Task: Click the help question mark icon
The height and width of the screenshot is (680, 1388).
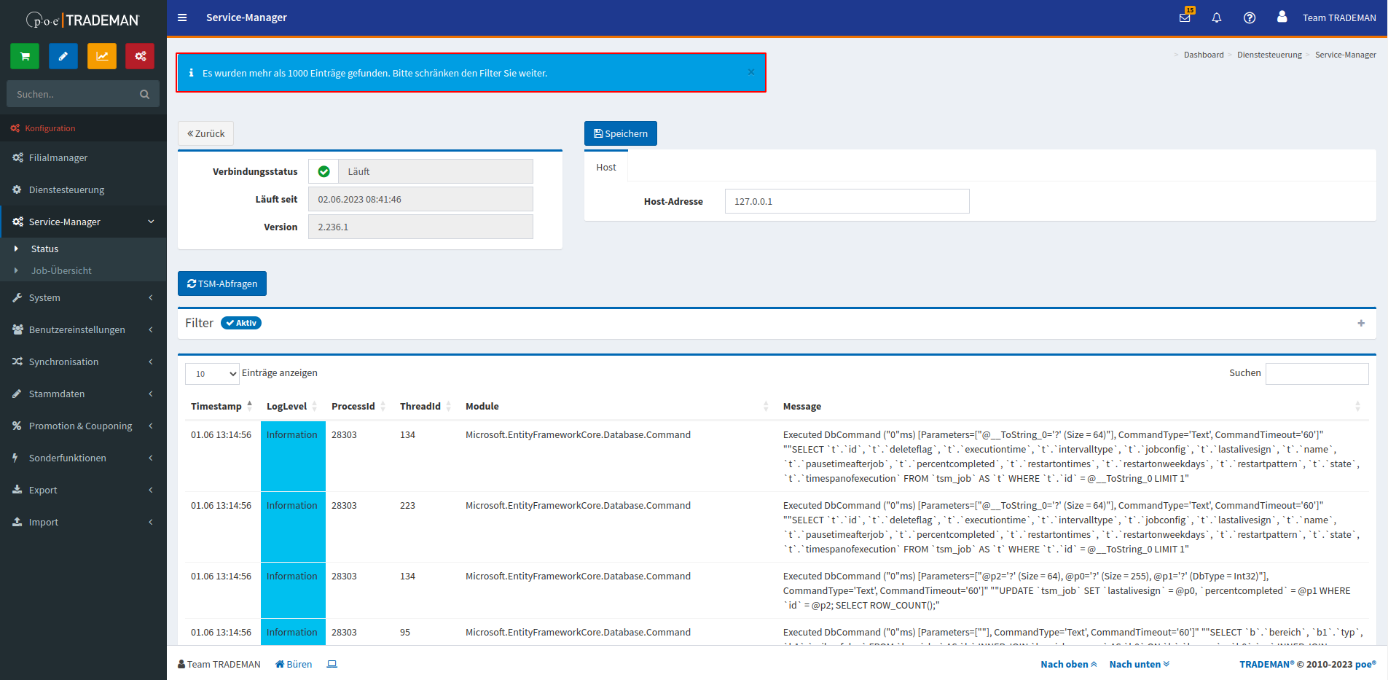Action: 1249,18
